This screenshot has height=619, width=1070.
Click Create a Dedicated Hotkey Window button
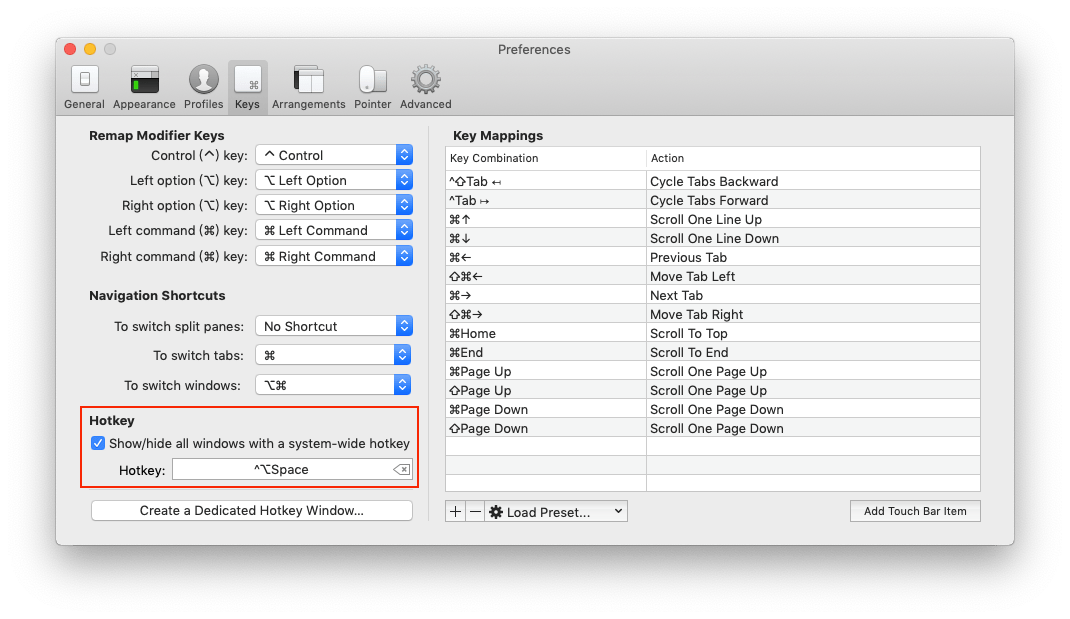pyautogui.click(x=251, y=511)
